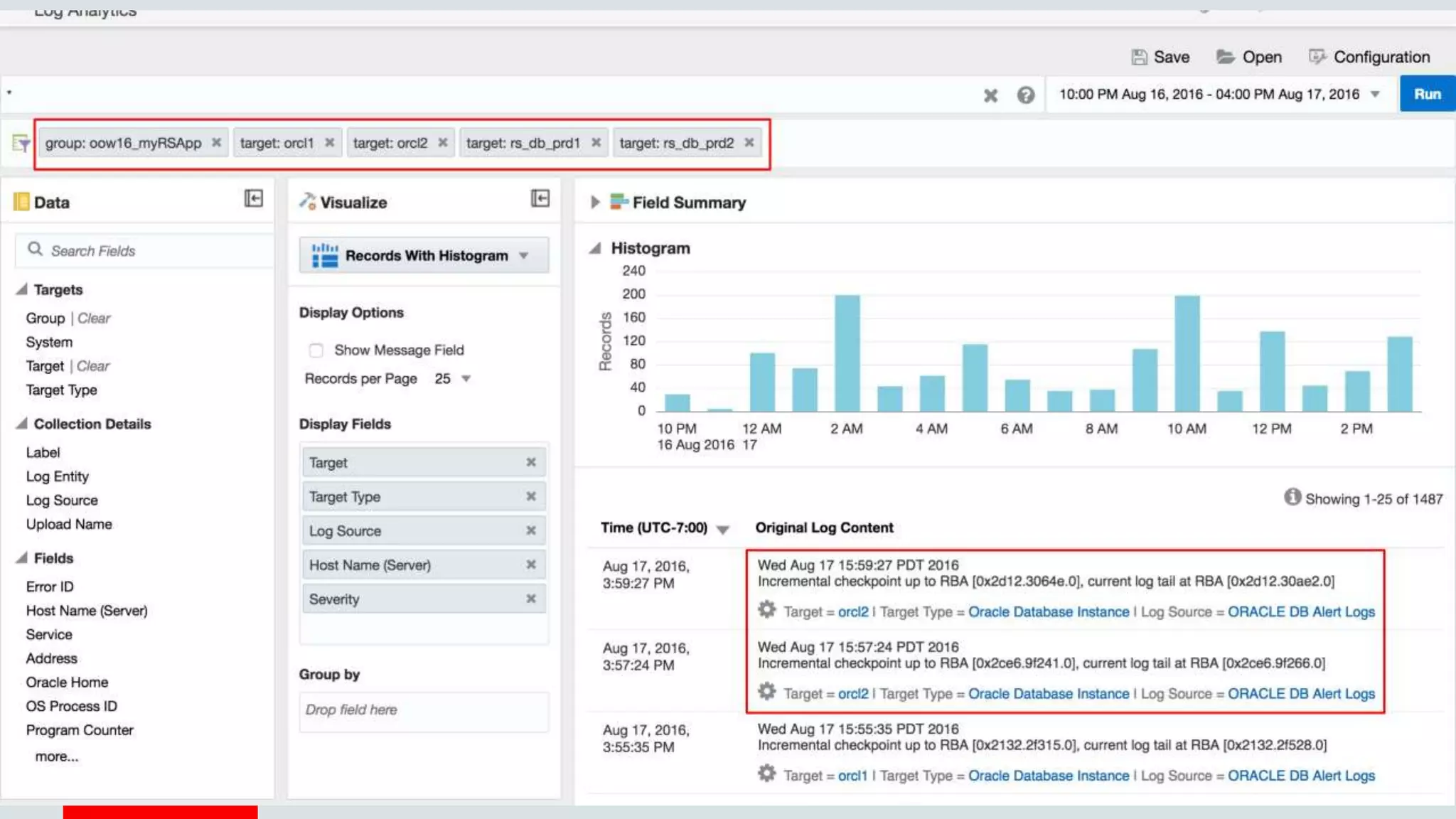This screenshot has width=1456, height=819.
Task: Click the Configuration icon
Action: (1317, 57)
